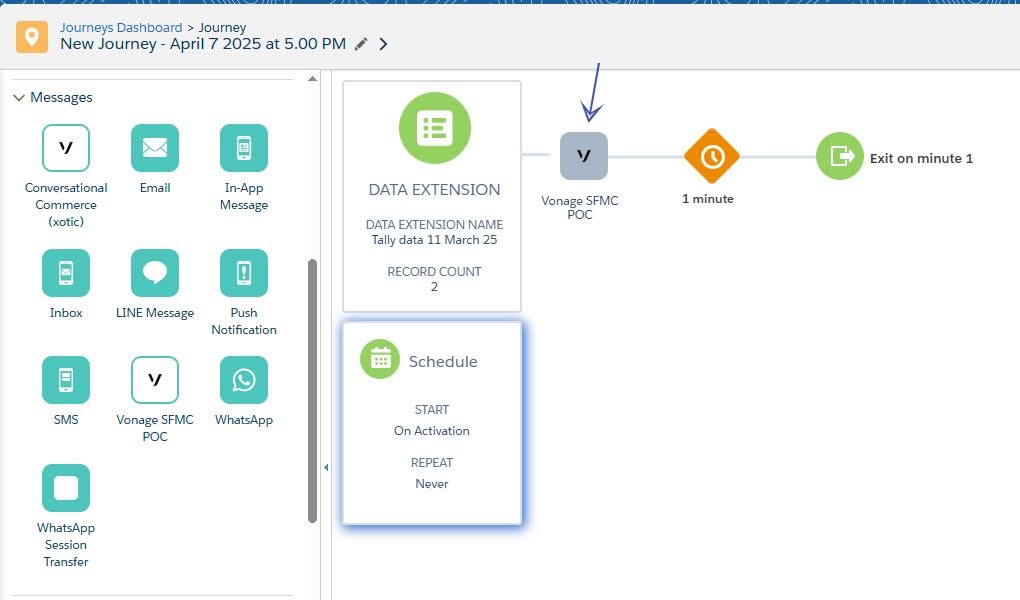Click the 'Tally data 11 March 25' name
This screenshot has width=1020, height=600.
click(x=435, y=239)
